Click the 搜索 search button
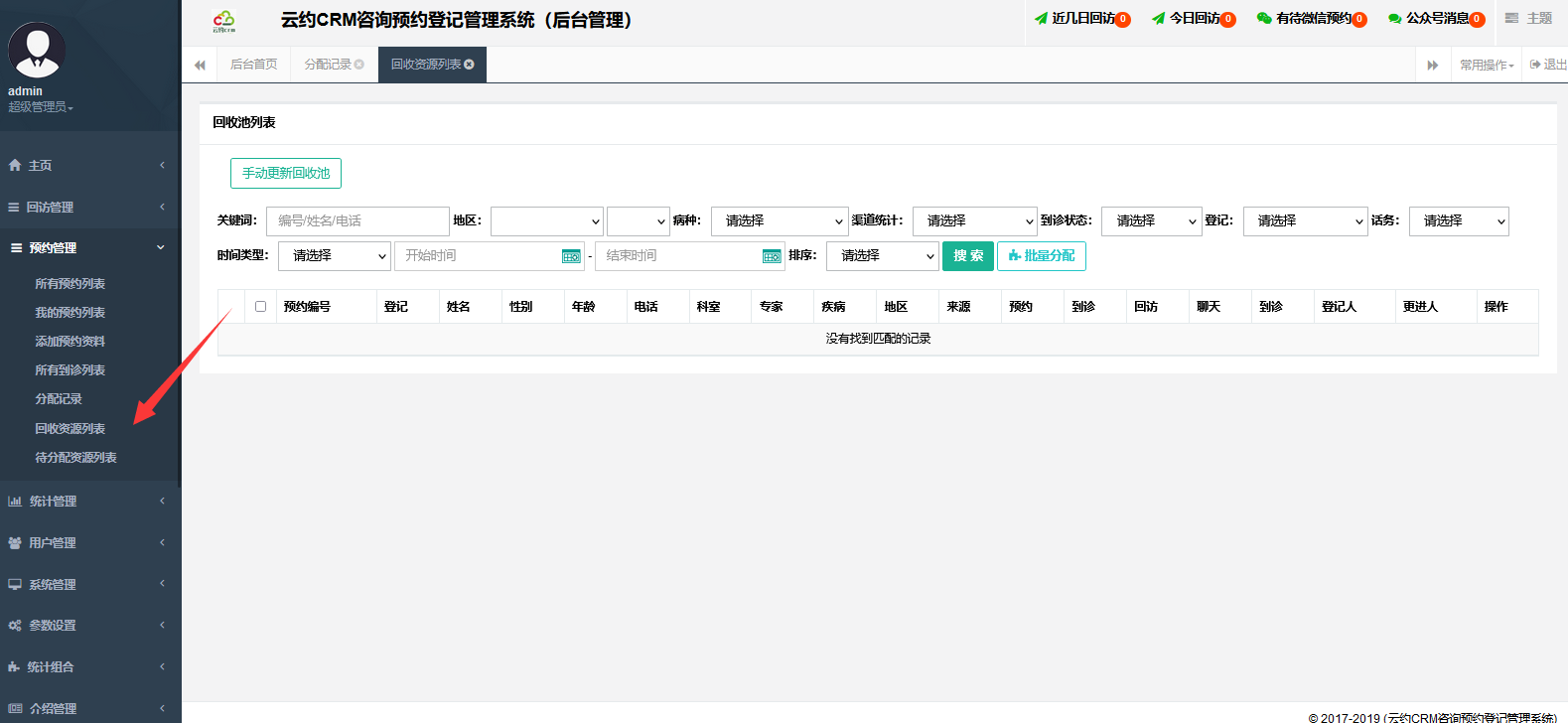The width and height of the screenshot is (1568, 723). tap(967, 256)
